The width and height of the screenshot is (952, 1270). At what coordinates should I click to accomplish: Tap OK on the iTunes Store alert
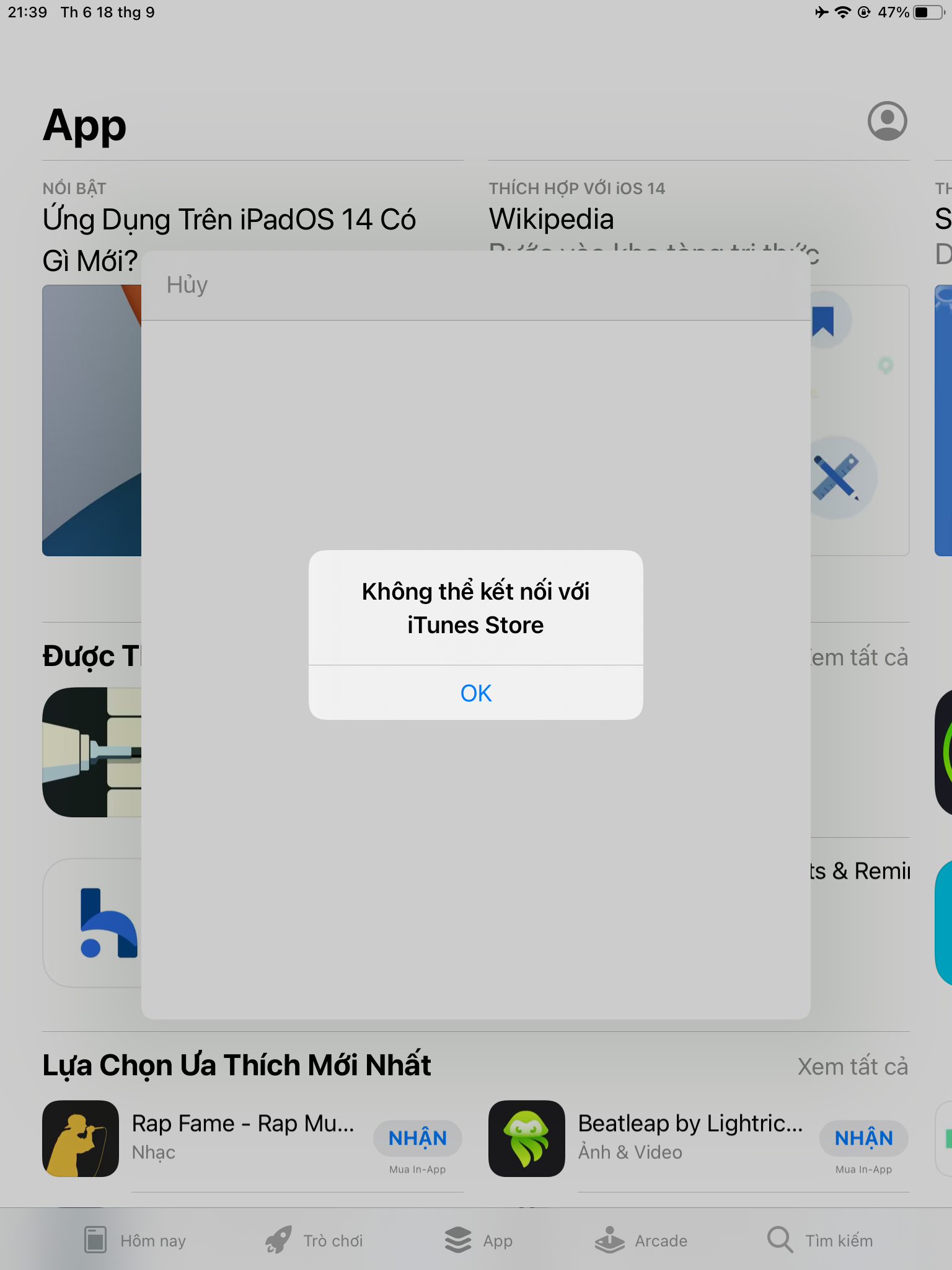(475, 693)
